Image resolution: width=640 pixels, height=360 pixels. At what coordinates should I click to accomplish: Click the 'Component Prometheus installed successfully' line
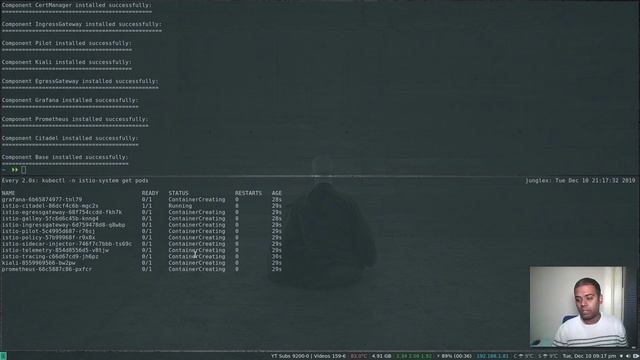tap(75, 119)
